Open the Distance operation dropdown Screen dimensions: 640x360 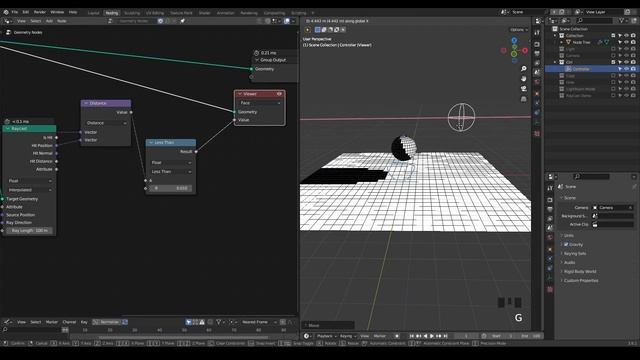pos(106,123)
